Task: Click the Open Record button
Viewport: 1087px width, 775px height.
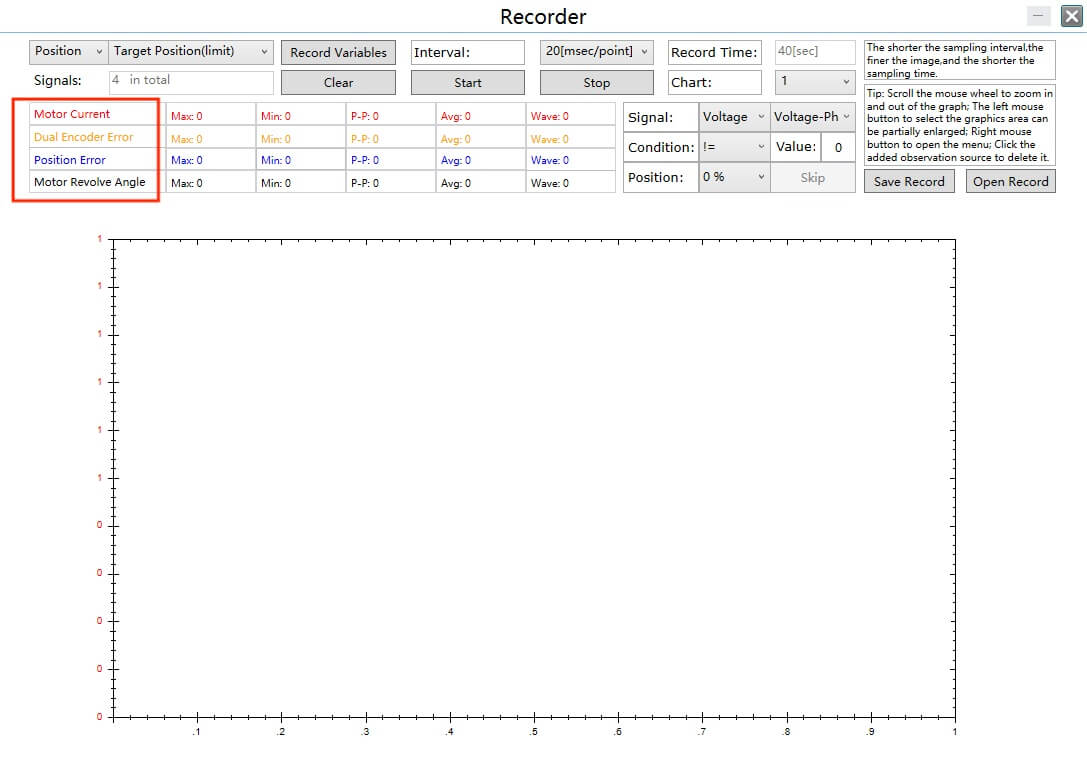Action: click(x=1010, y=182)
